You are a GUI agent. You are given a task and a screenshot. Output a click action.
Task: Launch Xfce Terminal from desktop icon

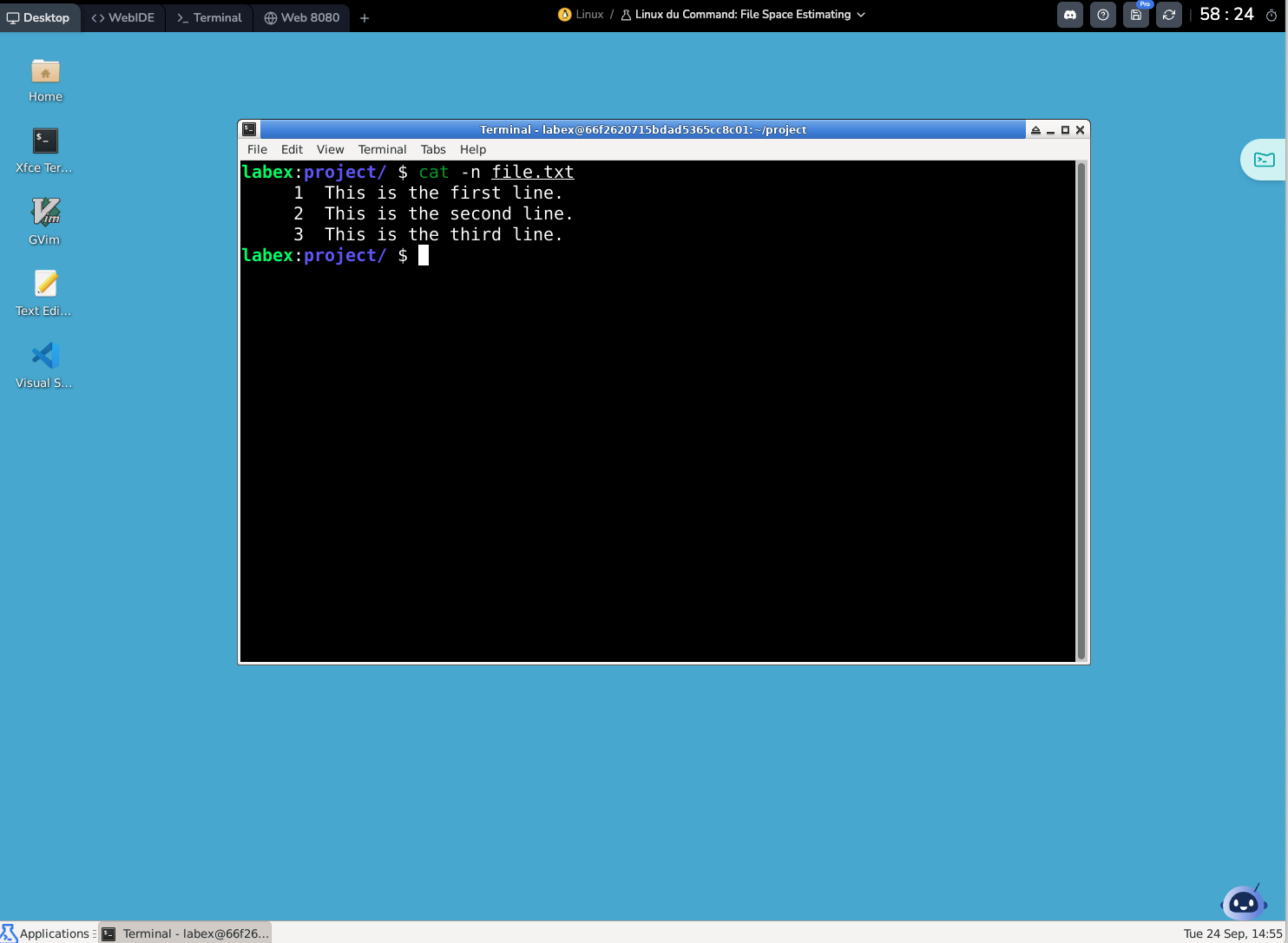pos(45,141)
